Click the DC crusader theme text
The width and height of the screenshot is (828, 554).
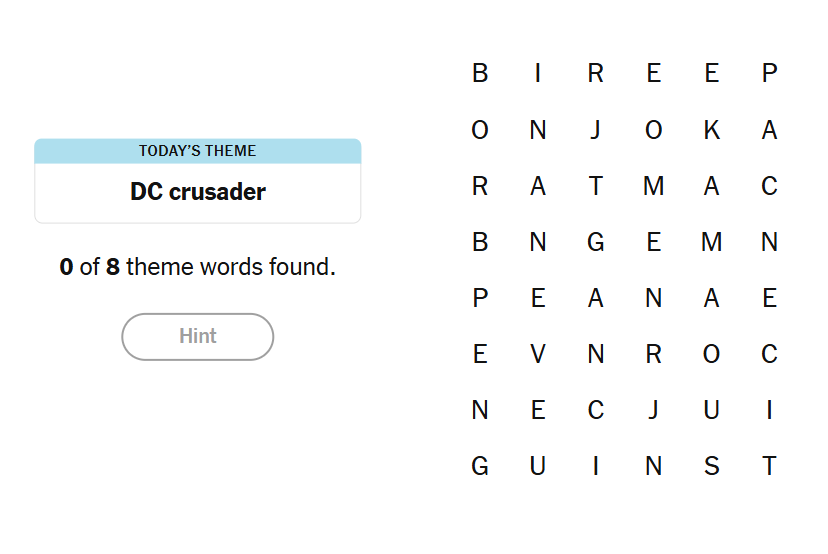[x=198, y=192]
